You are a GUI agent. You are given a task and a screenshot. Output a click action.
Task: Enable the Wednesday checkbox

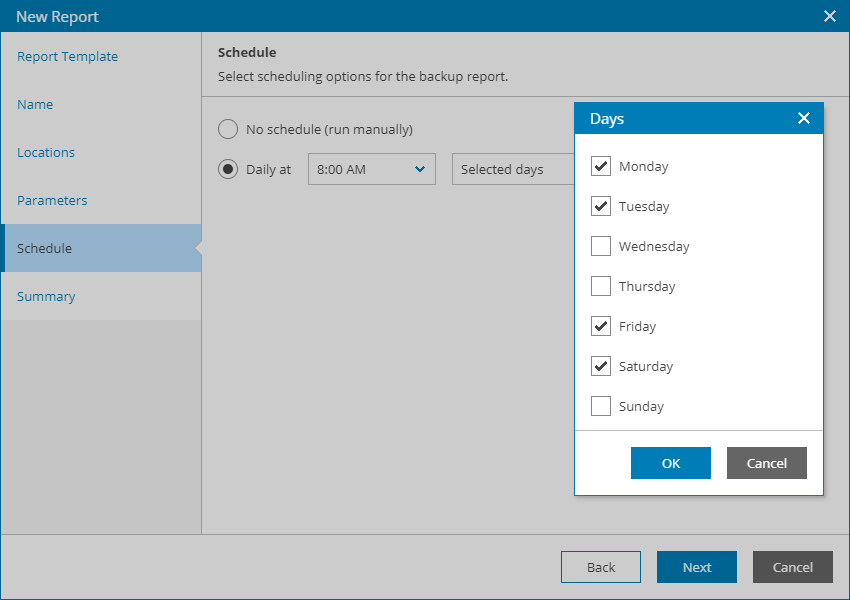pos(601,246)
